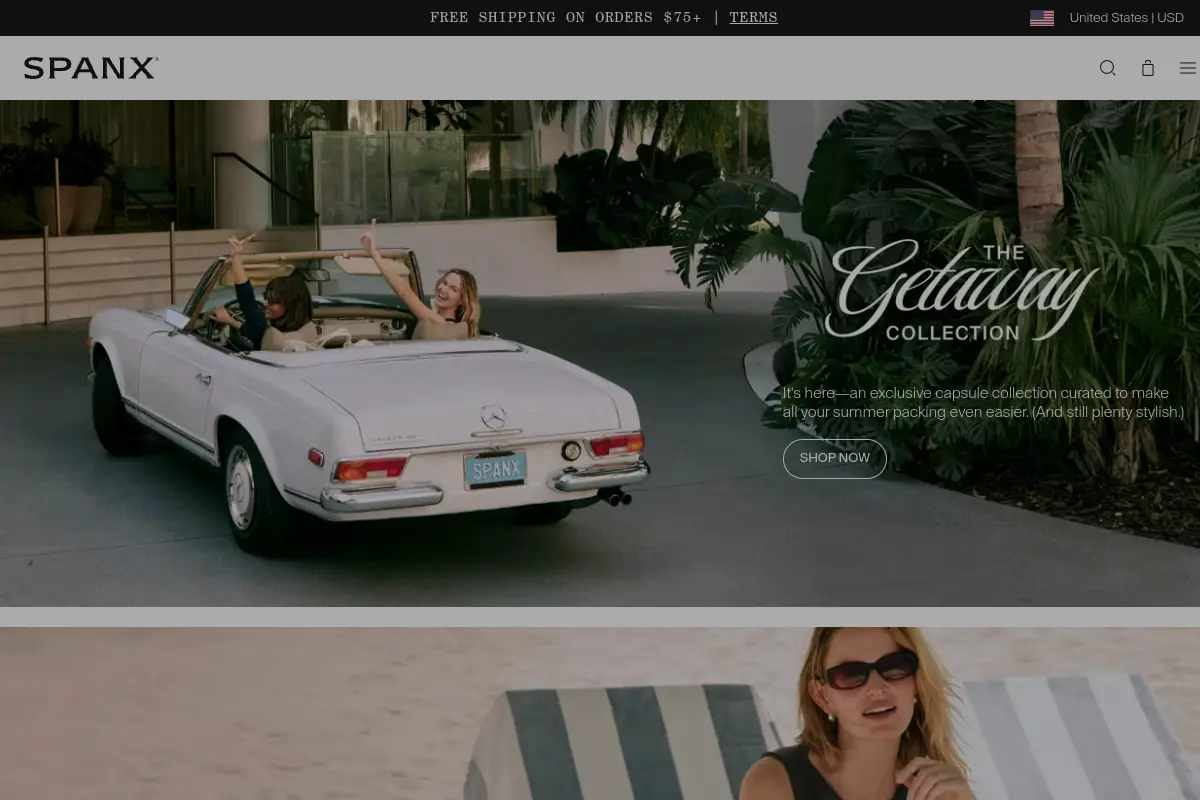Open the shopping bag icon
The image size is (1200, 800).
(x=1148, y=68)
